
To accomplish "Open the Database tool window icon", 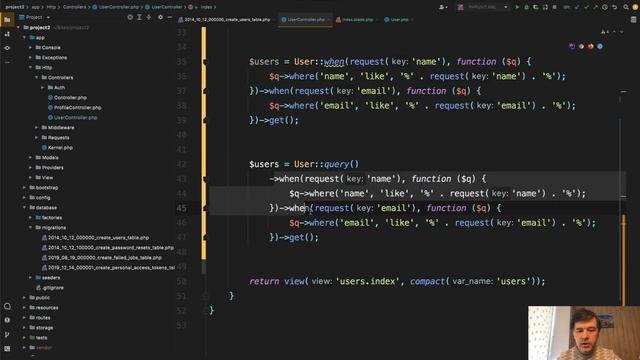I will [633, 19].
